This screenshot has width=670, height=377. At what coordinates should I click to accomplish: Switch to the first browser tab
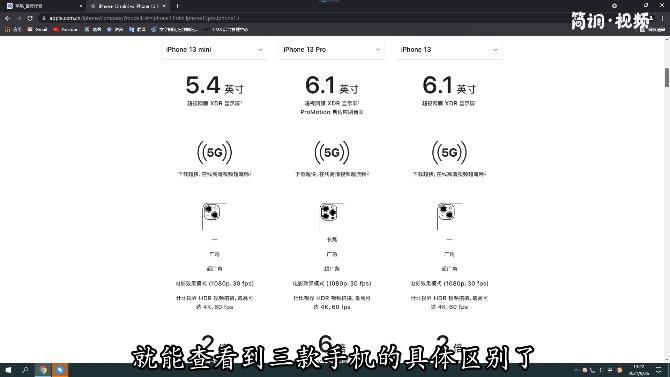coord(44,6)
